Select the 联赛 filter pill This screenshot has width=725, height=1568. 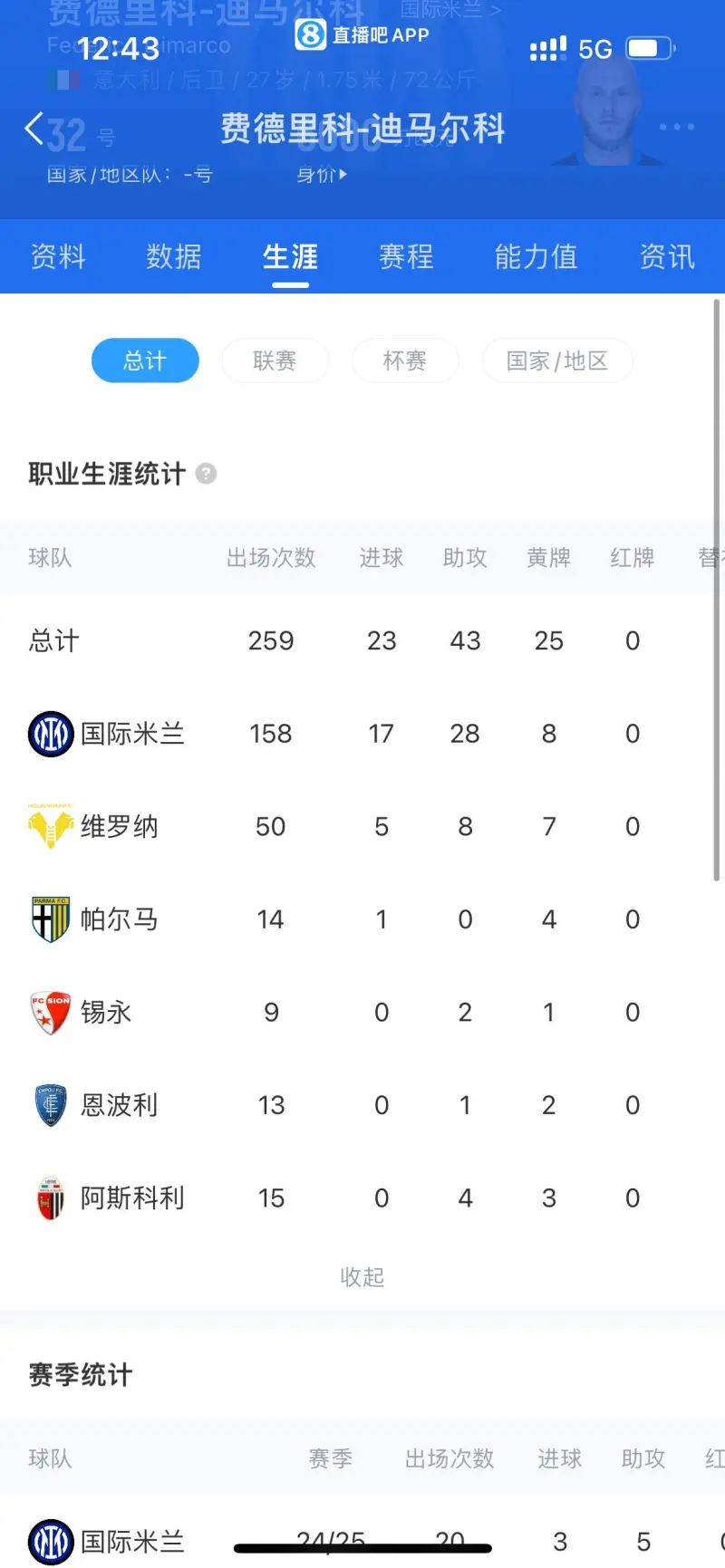[x=275, y=361]
